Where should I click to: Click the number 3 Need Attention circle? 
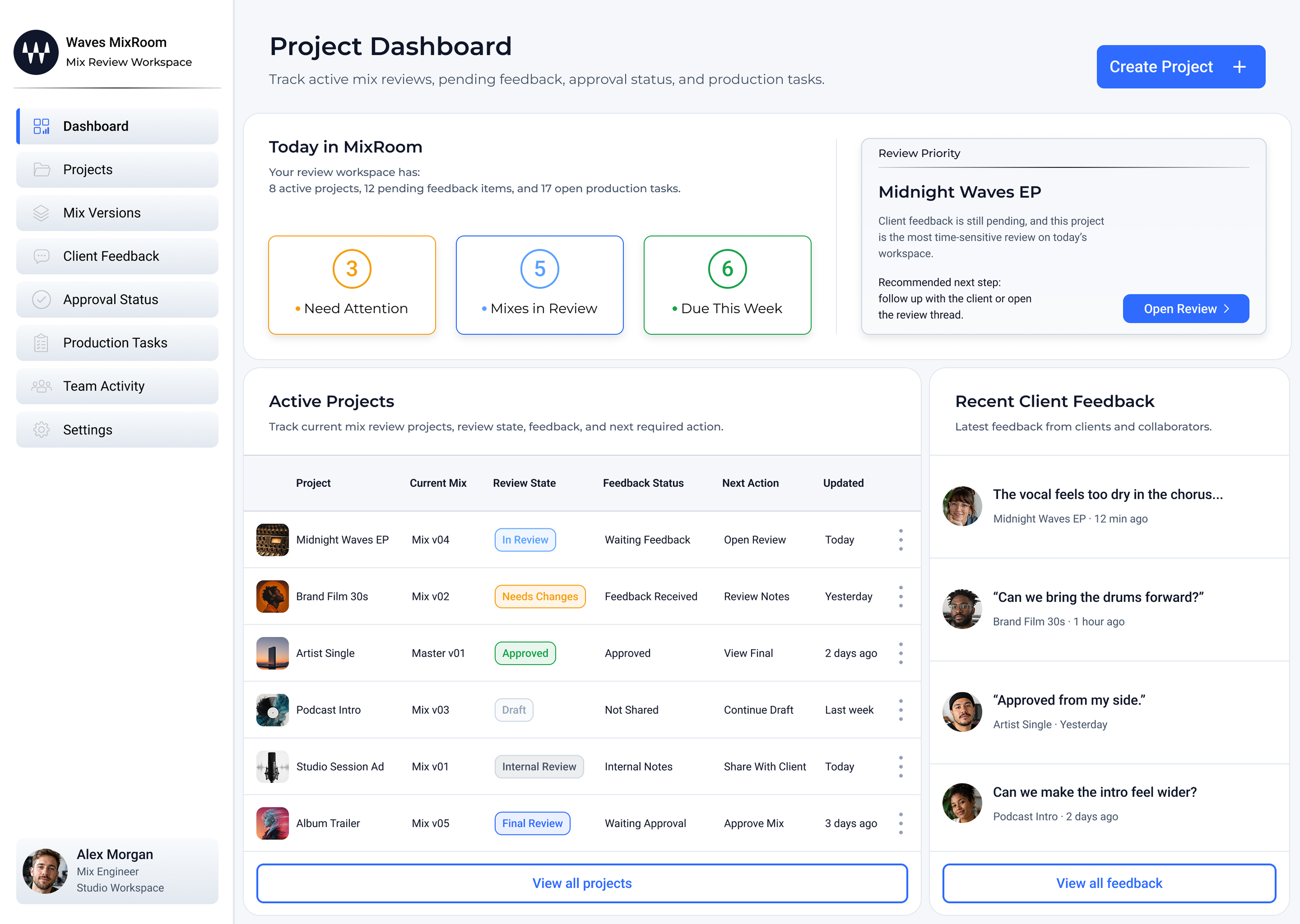(x=352, y=268)
